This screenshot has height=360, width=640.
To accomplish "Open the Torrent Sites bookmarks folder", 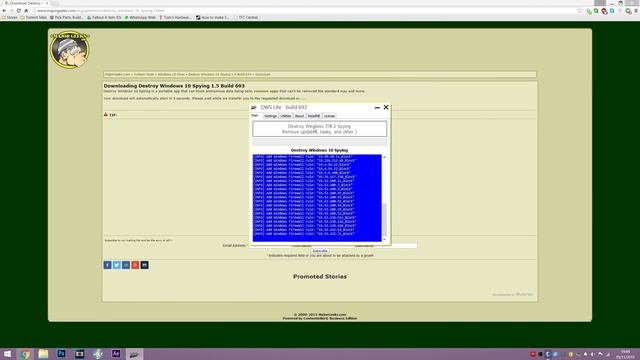I will (33, 18).
